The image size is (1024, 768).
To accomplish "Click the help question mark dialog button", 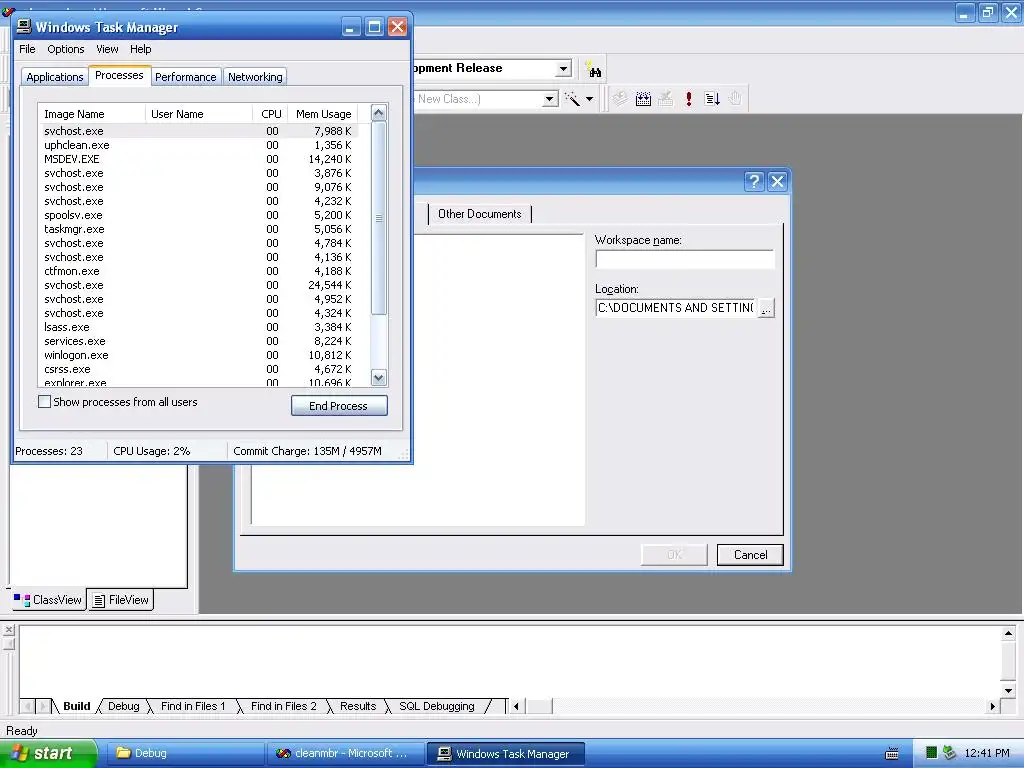I will (754, 182).
